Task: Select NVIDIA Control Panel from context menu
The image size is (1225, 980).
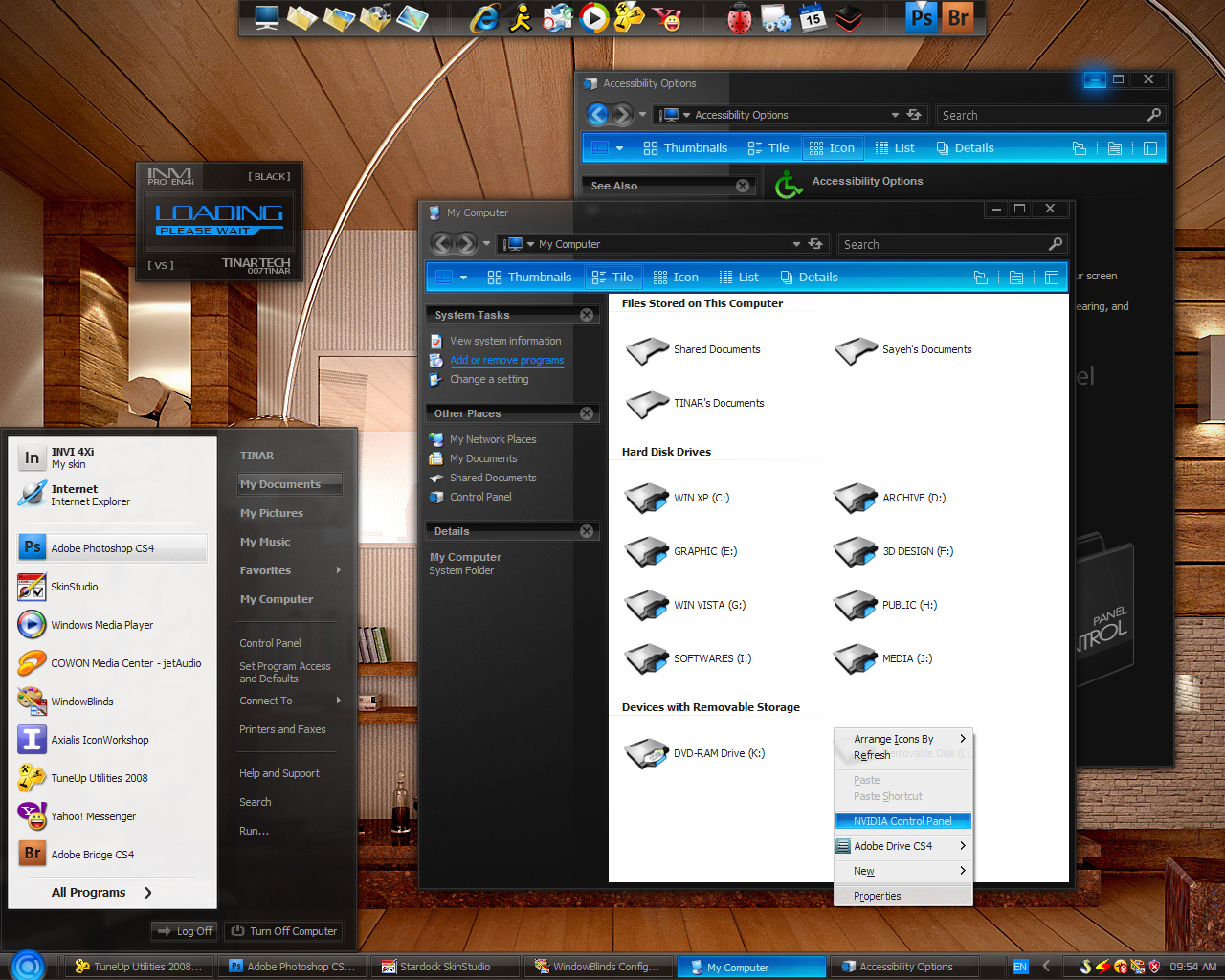Action: pyautogui.click(x=902, y=821)
